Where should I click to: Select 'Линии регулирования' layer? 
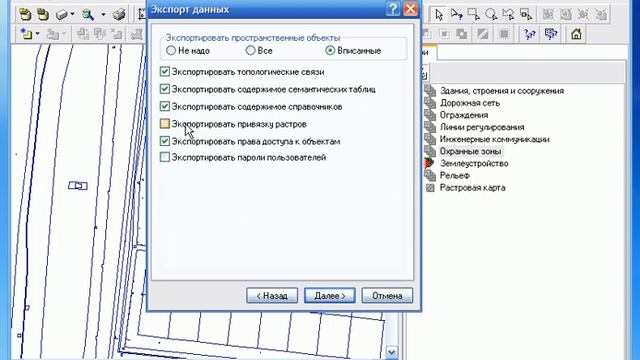482,127
